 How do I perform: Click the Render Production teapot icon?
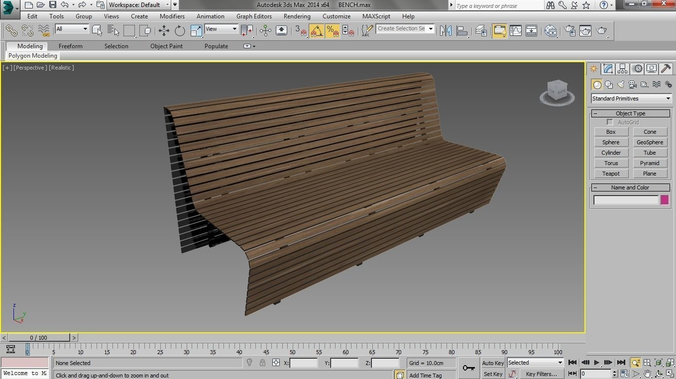click(x=602, y=31)
